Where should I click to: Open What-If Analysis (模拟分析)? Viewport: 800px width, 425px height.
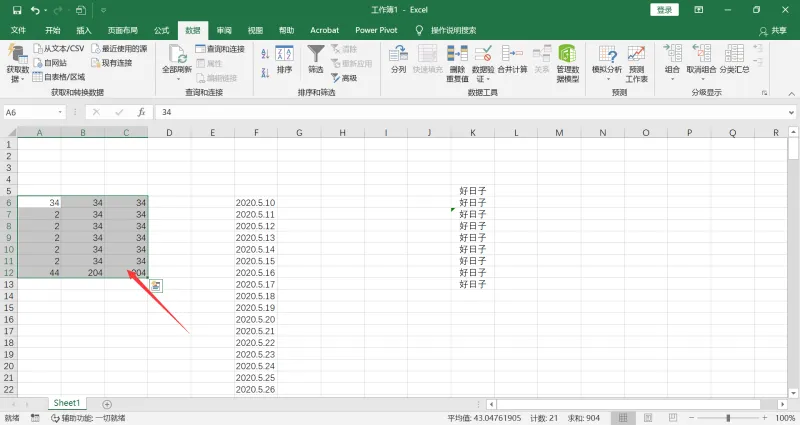[607, 63]
